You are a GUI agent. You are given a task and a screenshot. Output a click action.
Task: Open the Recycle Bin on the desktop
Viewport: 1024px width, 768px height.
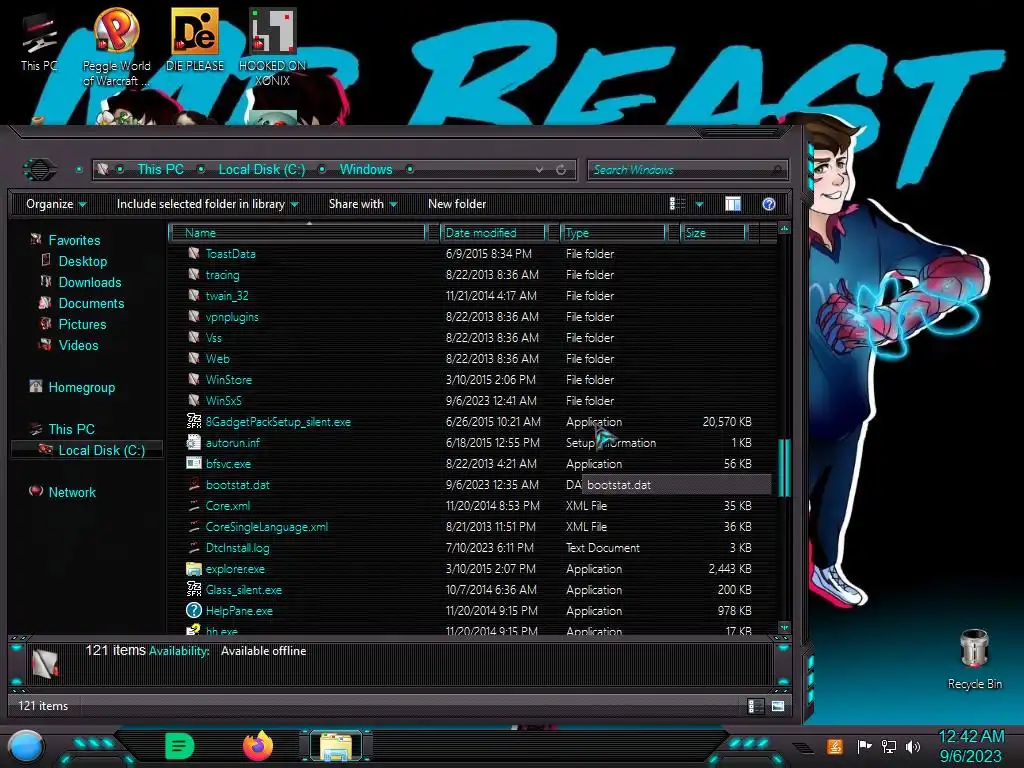pyautogui.click(x=974, y=659)
